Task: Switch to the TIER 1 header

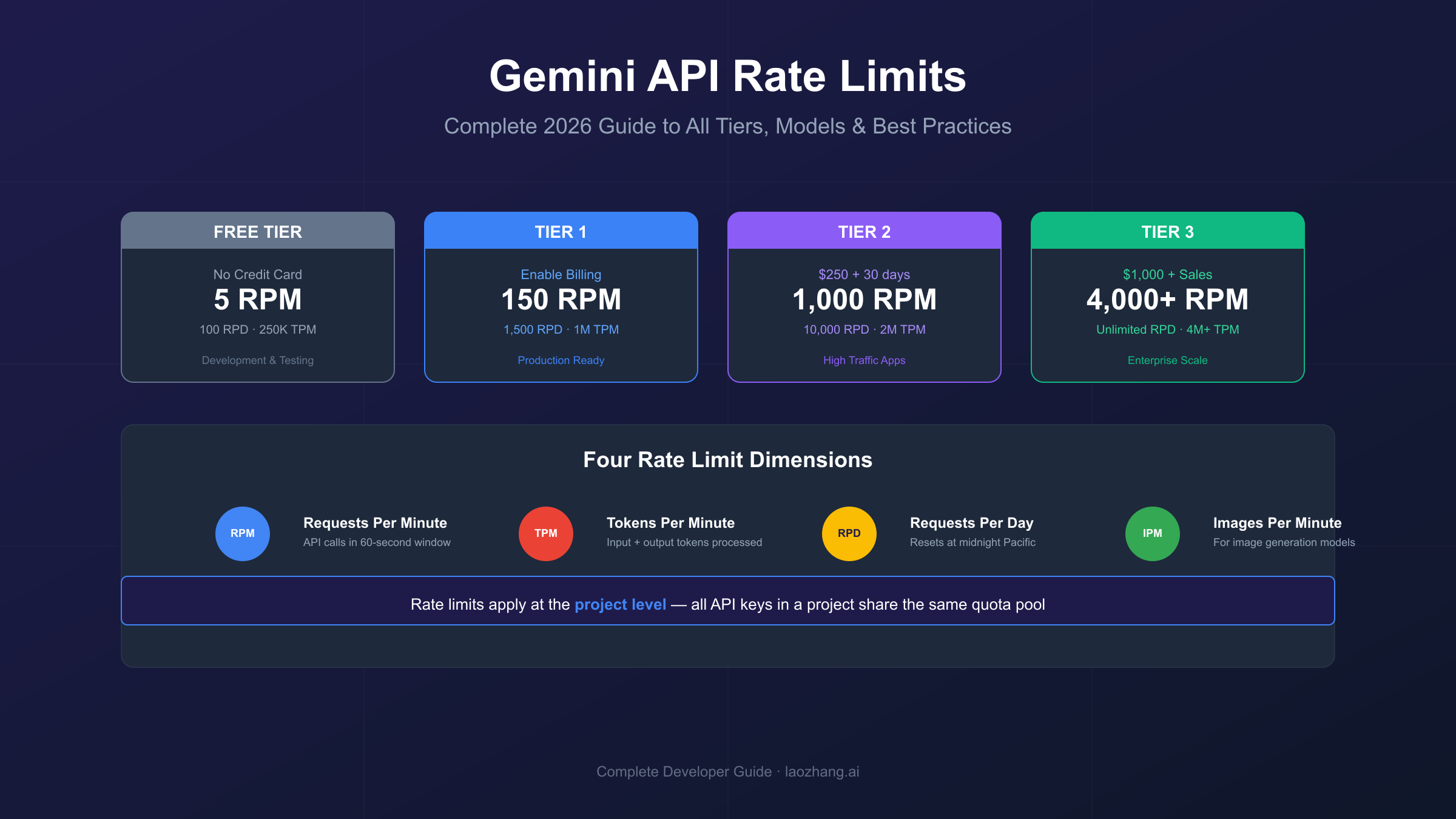Action: (561, 232)
